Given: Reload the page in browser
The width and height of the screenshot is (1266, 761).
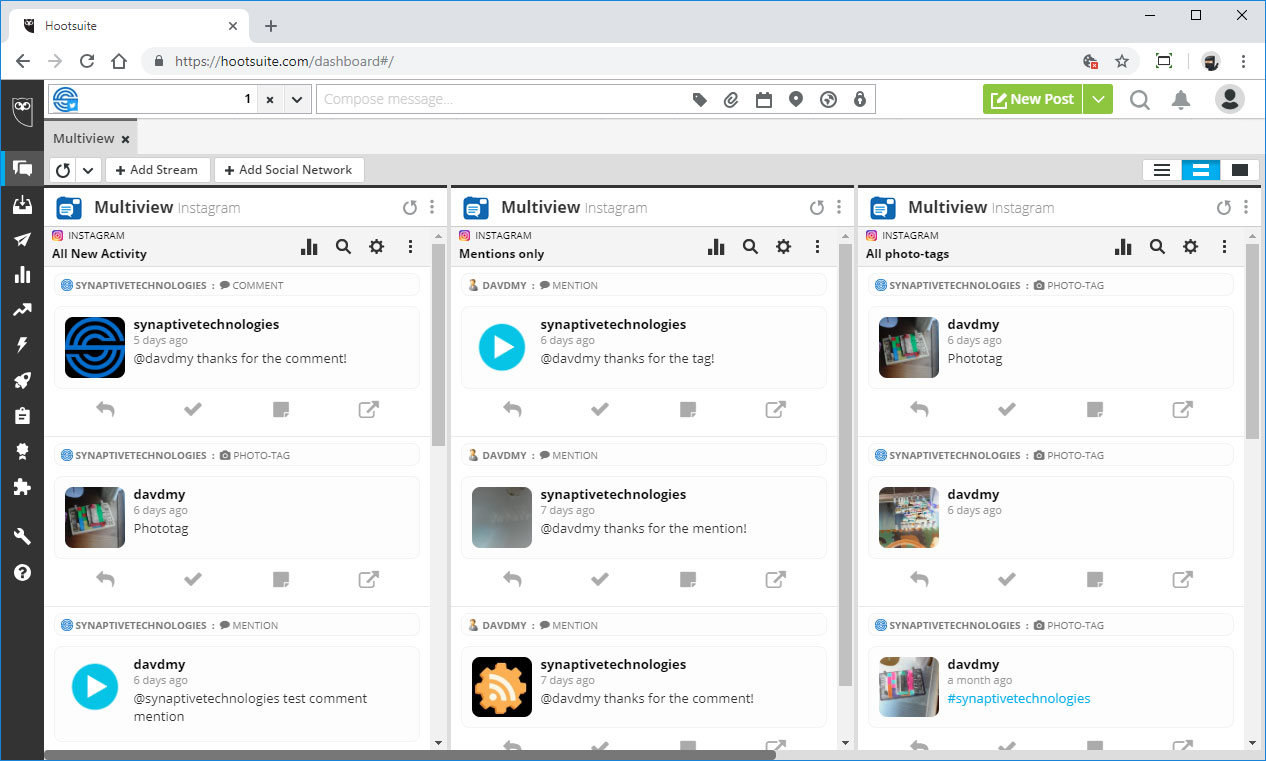Looking at the screenshot, I should (x=87, y=61).
